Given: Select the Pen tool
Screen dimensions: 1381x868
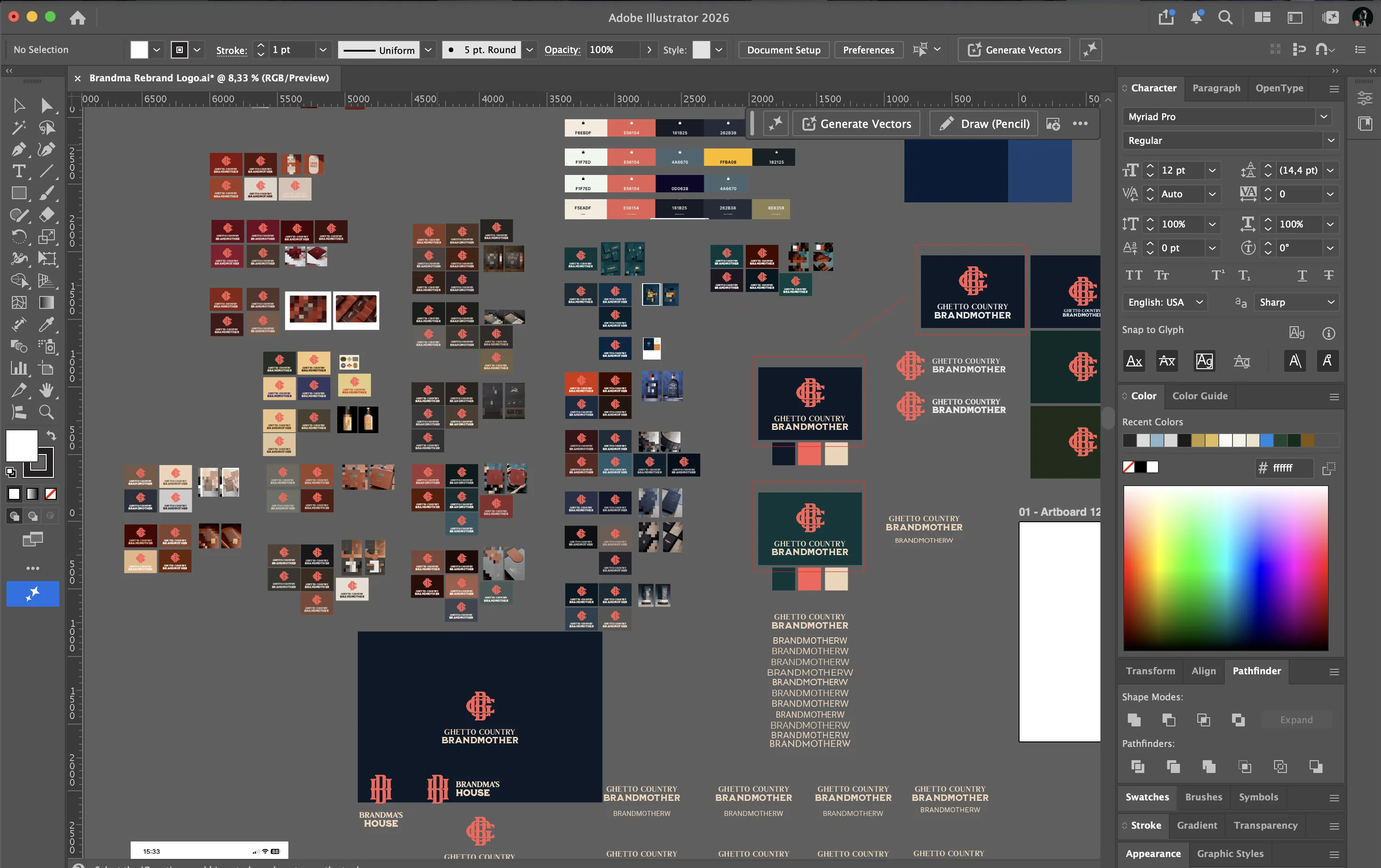Looking at the screenshot, I should (19, 150).
